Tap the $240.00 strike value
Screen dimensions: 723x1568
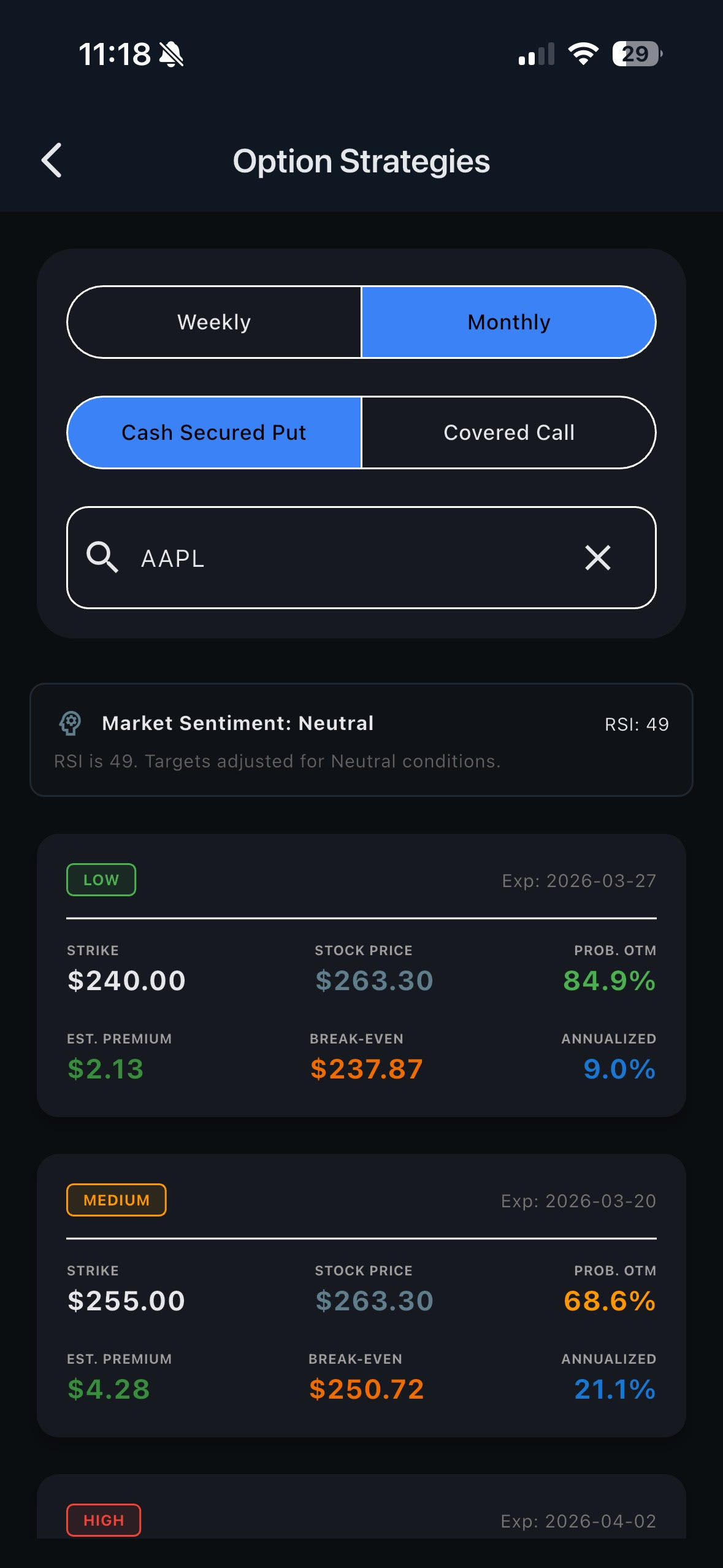[x=126, y=980]
